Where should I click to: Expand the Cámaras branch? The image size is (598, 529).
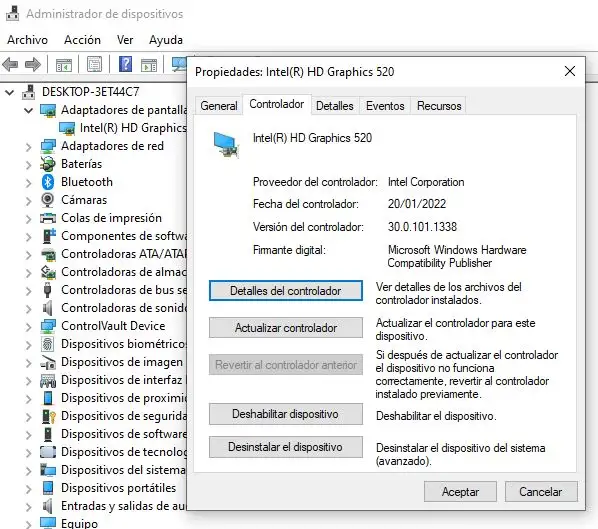click(29, 200)
